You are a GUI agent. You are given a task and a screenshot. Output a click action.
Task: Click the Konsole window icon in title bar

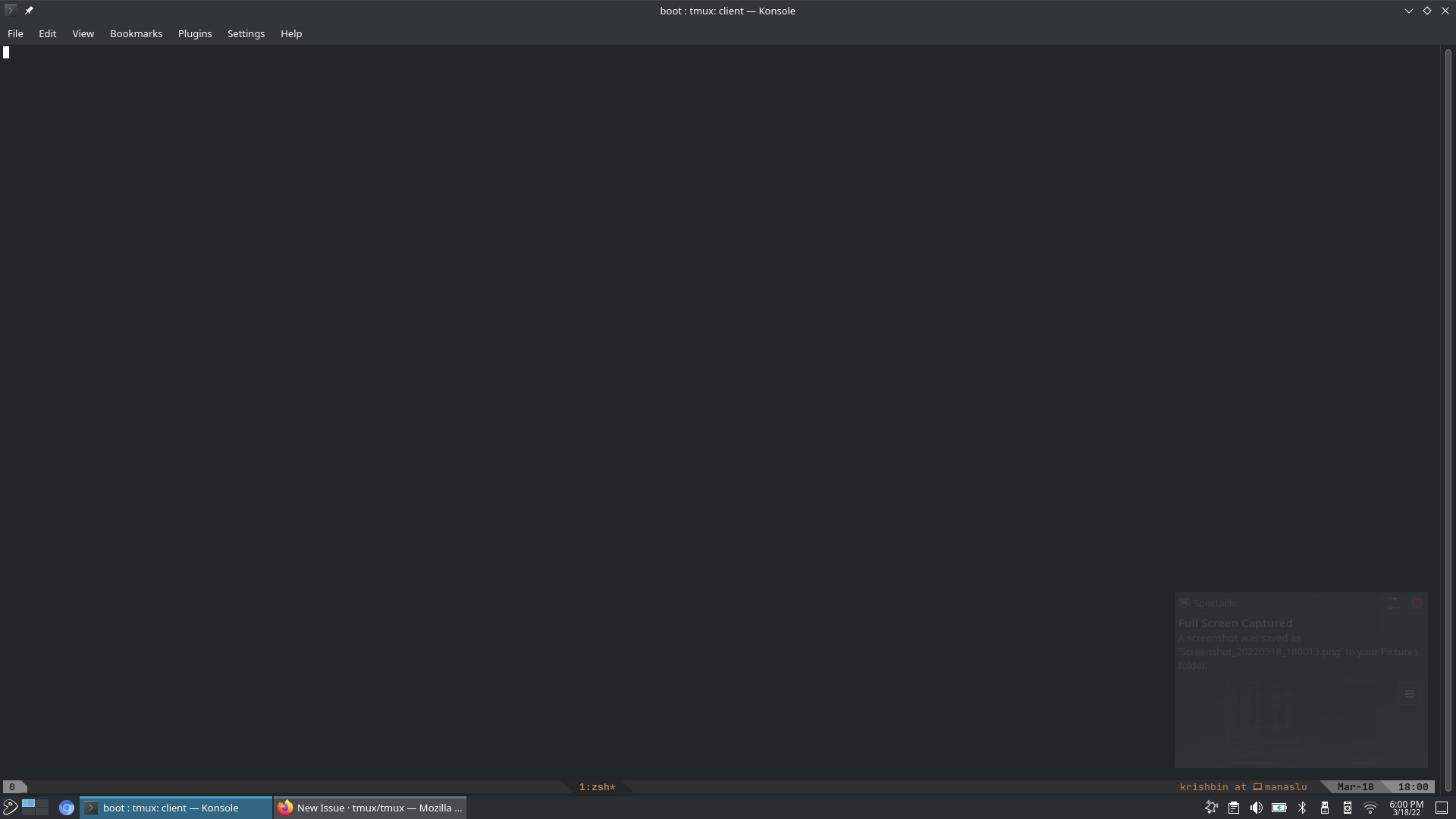[x=10, y=11]
